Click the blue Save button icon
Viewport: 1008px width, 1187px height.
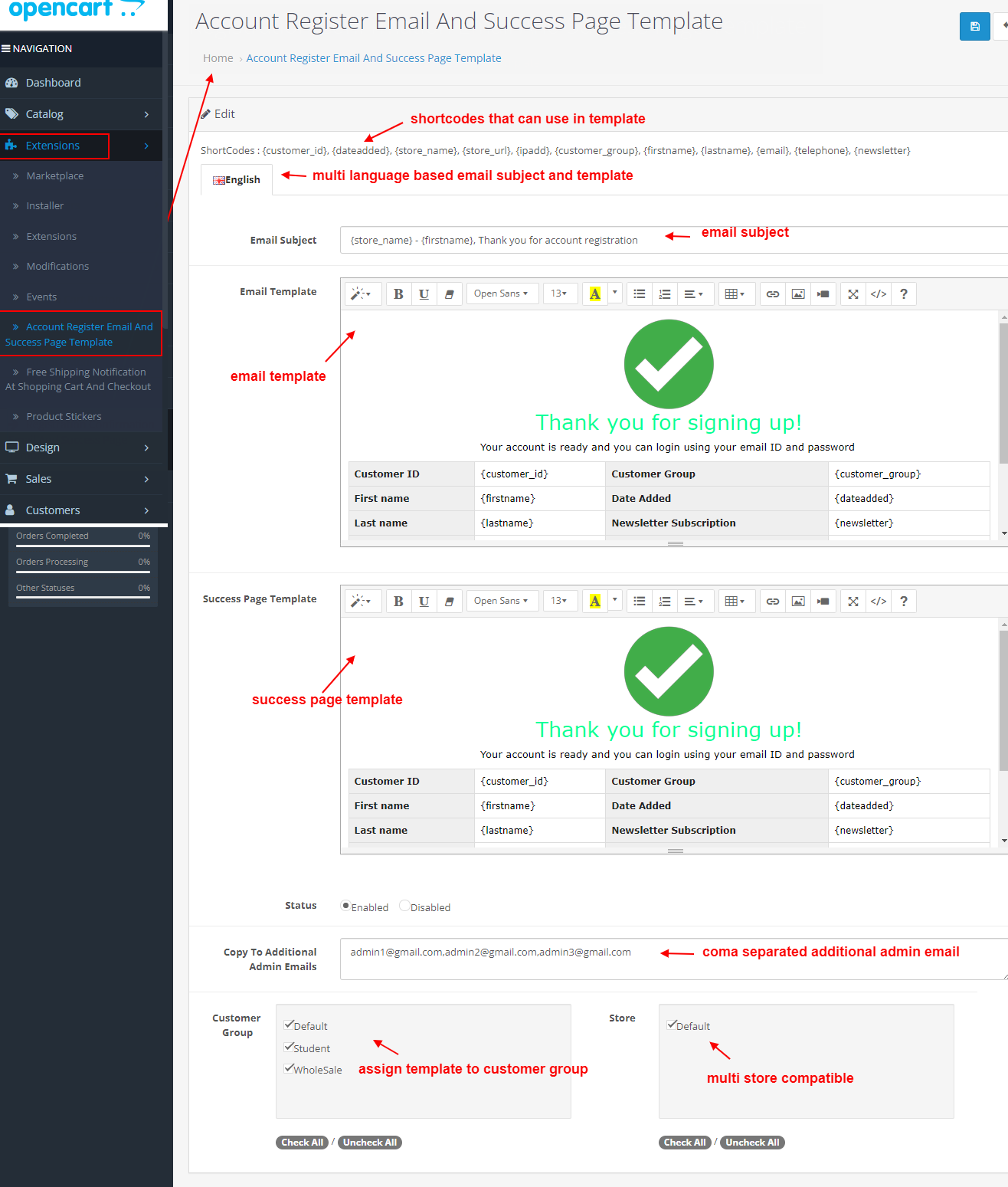(974, 27)
